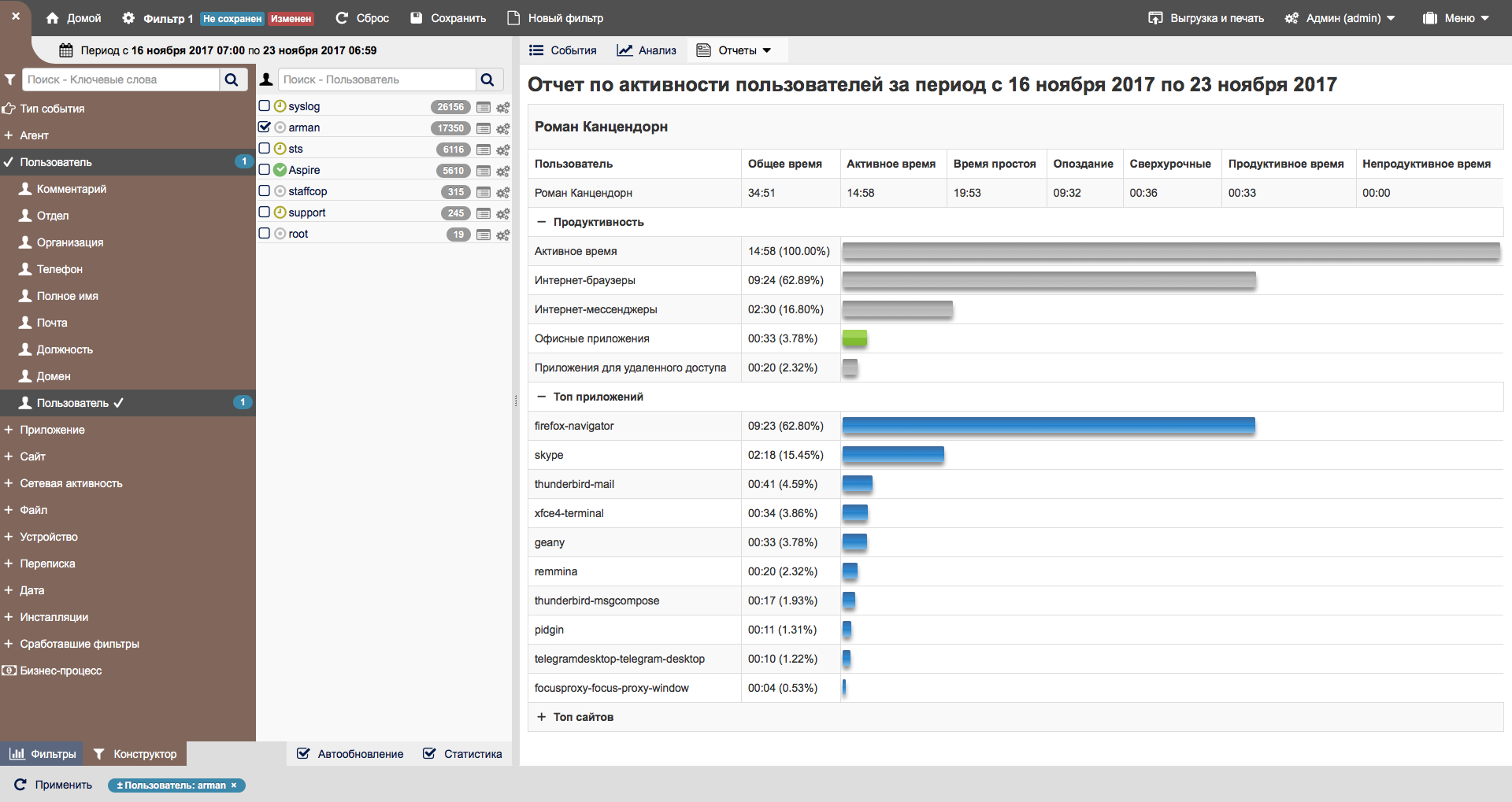This screenshot has width=1512, height=802.
Task: Go to Домой
Action: [73, 18]
